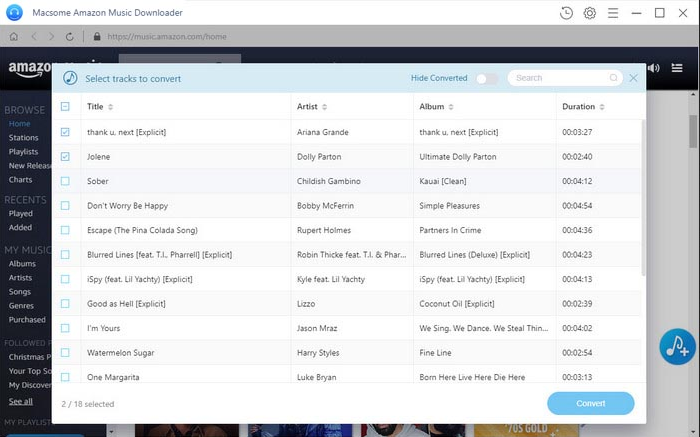Sort tracks by Duration column arrows
The height and width of the screenshot is (437, 700).
pyautogui.click(x=602, y=107)
